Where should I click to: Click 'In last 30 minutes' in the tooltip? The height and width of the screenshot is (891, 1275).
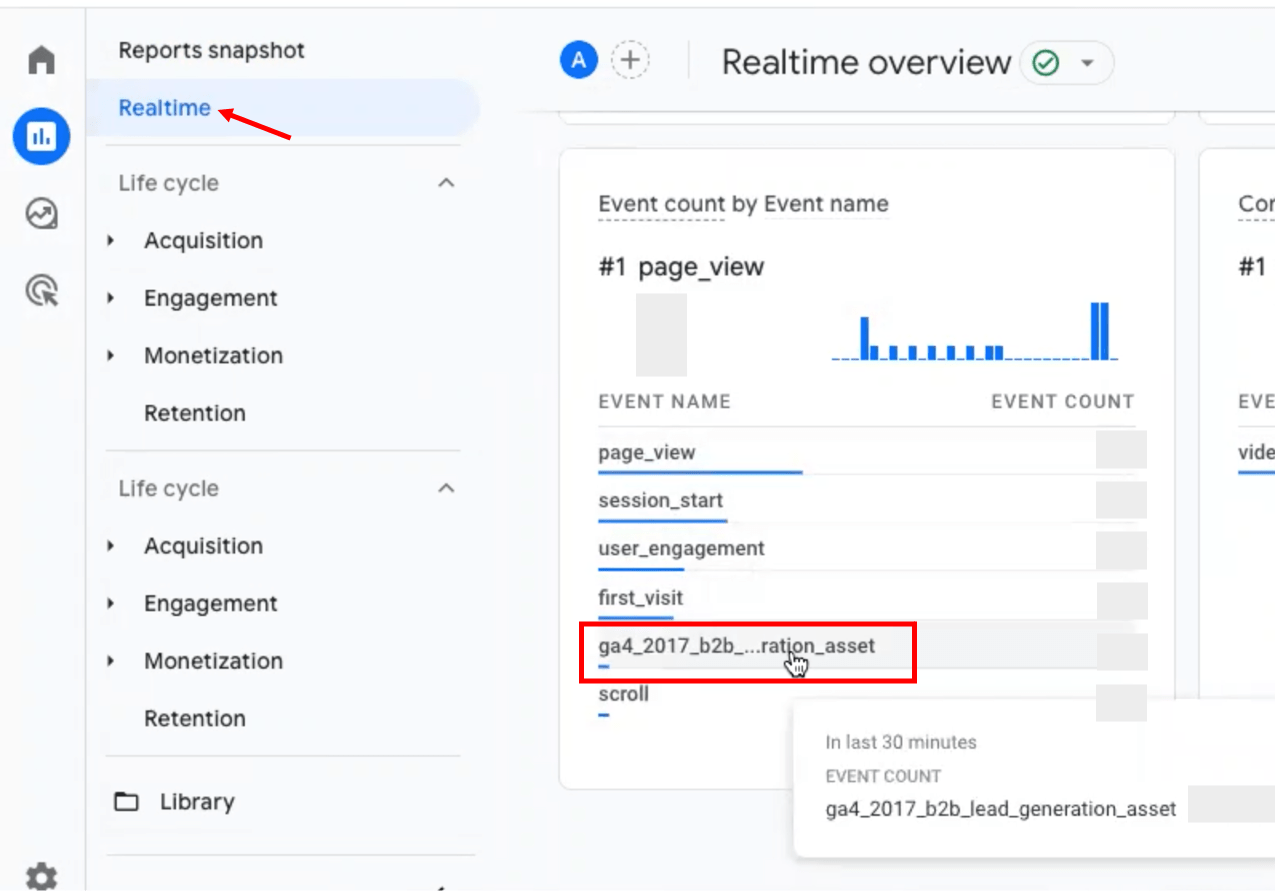901,742
